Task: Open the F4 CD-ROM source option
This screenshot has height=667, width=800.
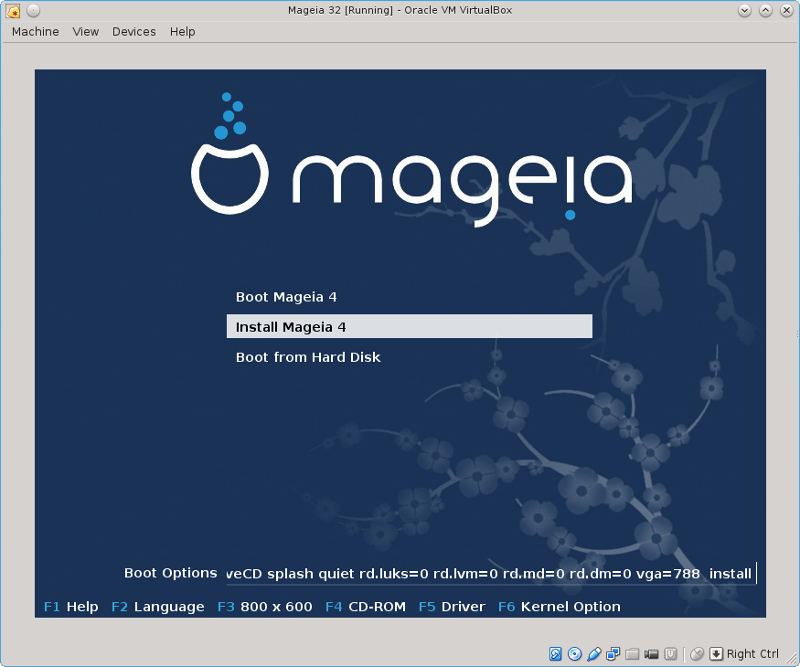Action: click(365, 606)
